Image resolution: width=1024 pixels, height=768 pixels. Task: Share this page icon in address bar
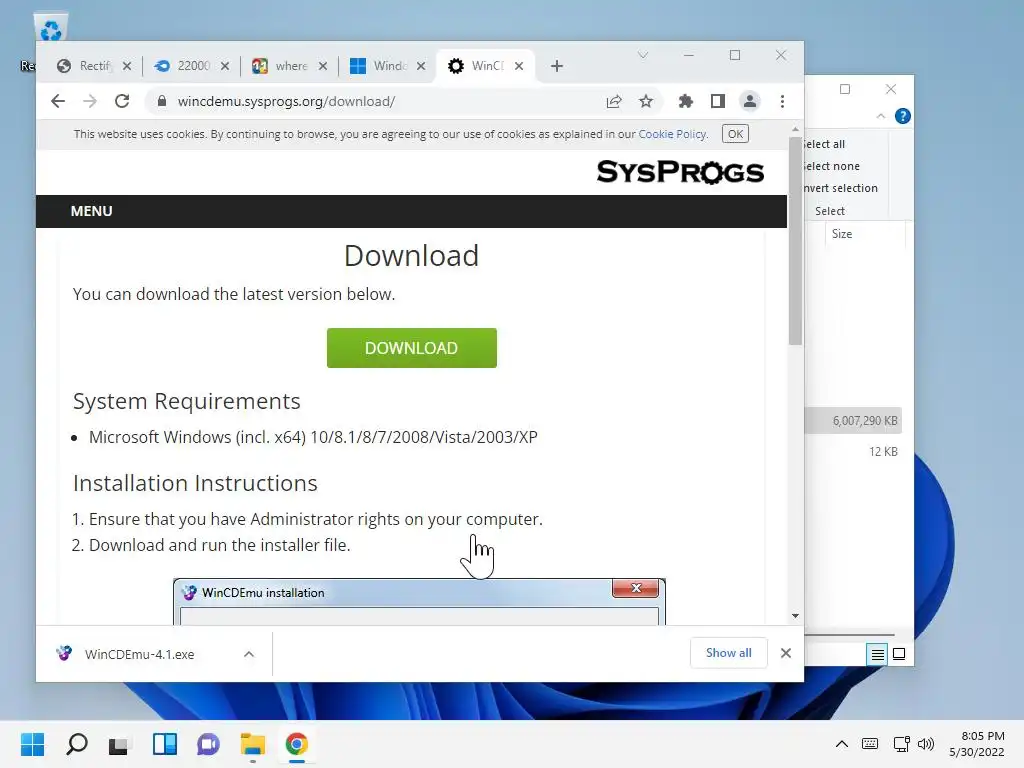click(x=614, y=101)
